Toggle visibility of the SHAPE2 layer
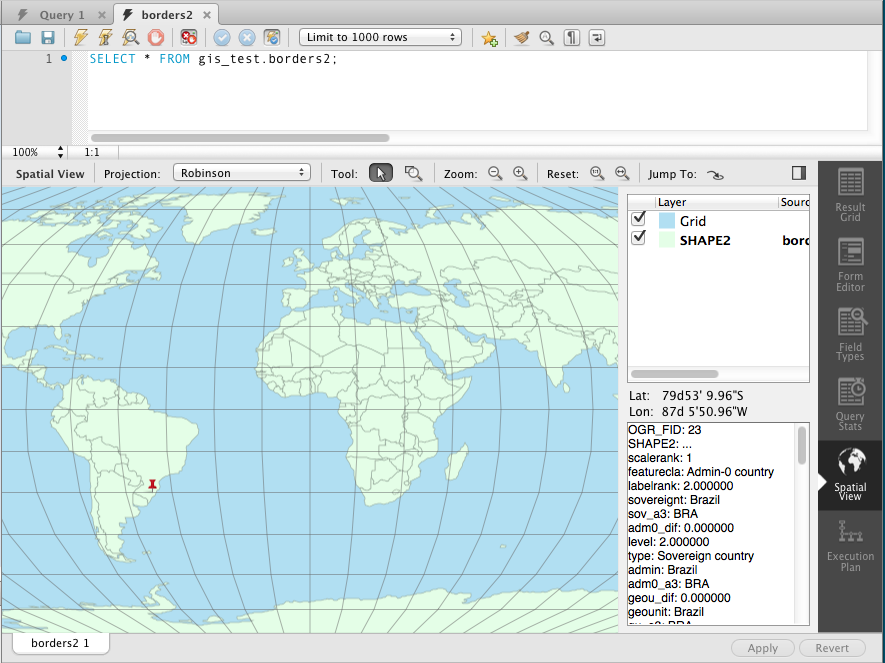The width and height of the screenshot is (885, 663). 638,238
